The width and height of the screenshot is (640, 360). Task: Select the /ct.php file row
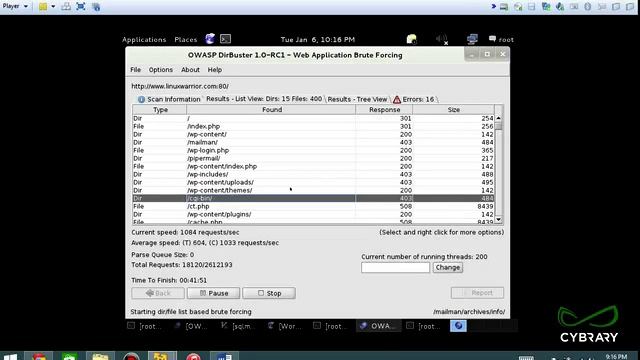click(313, 207)
